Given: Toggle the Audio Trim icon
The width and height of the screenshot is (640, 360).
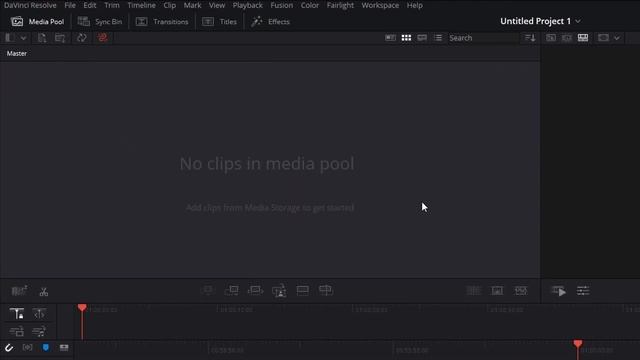Looking at the screenshot, I should (27, 348).
